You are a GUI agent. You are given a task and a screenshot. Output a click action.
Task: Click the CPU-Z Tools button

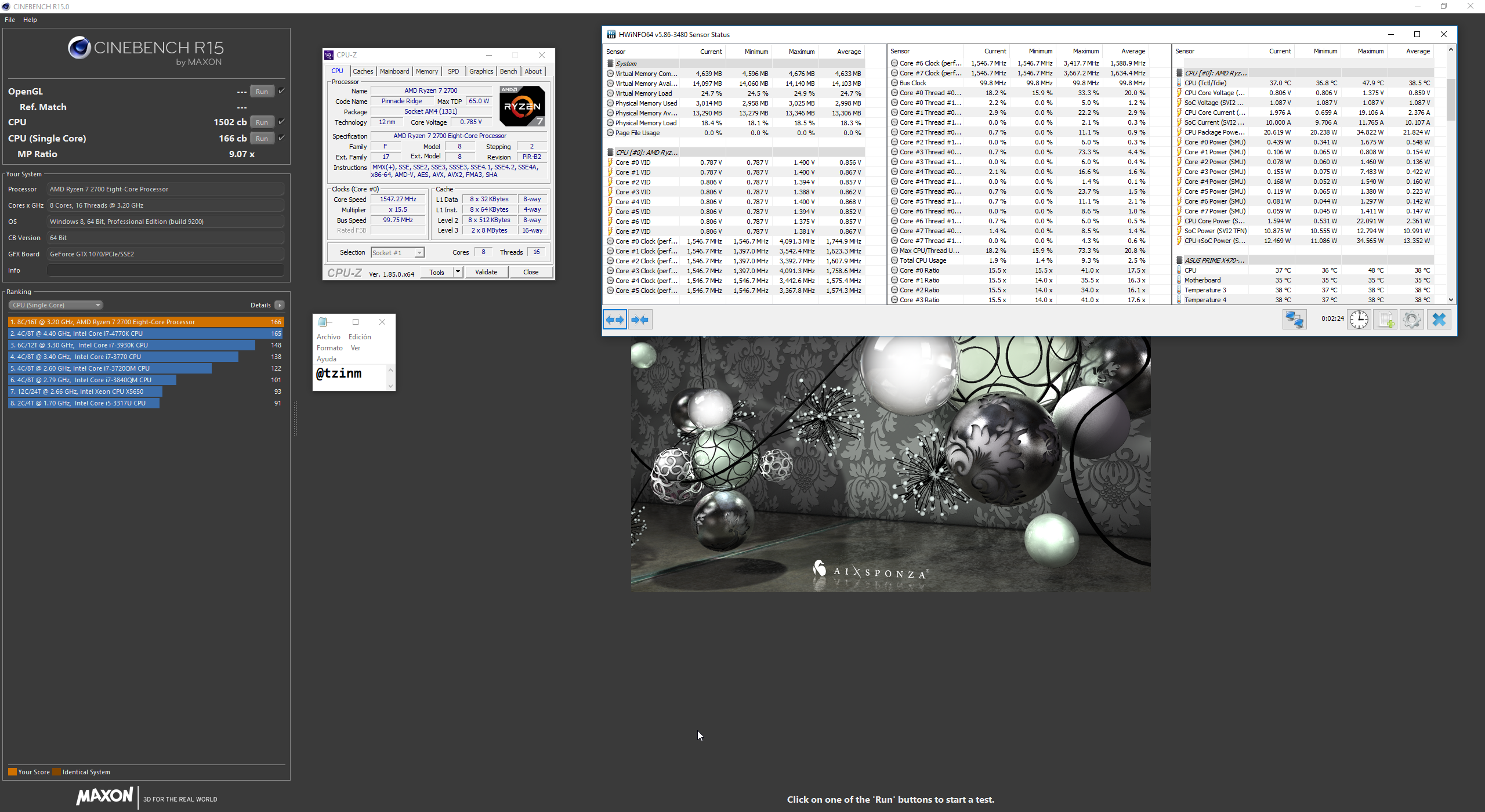pos(437,273)
